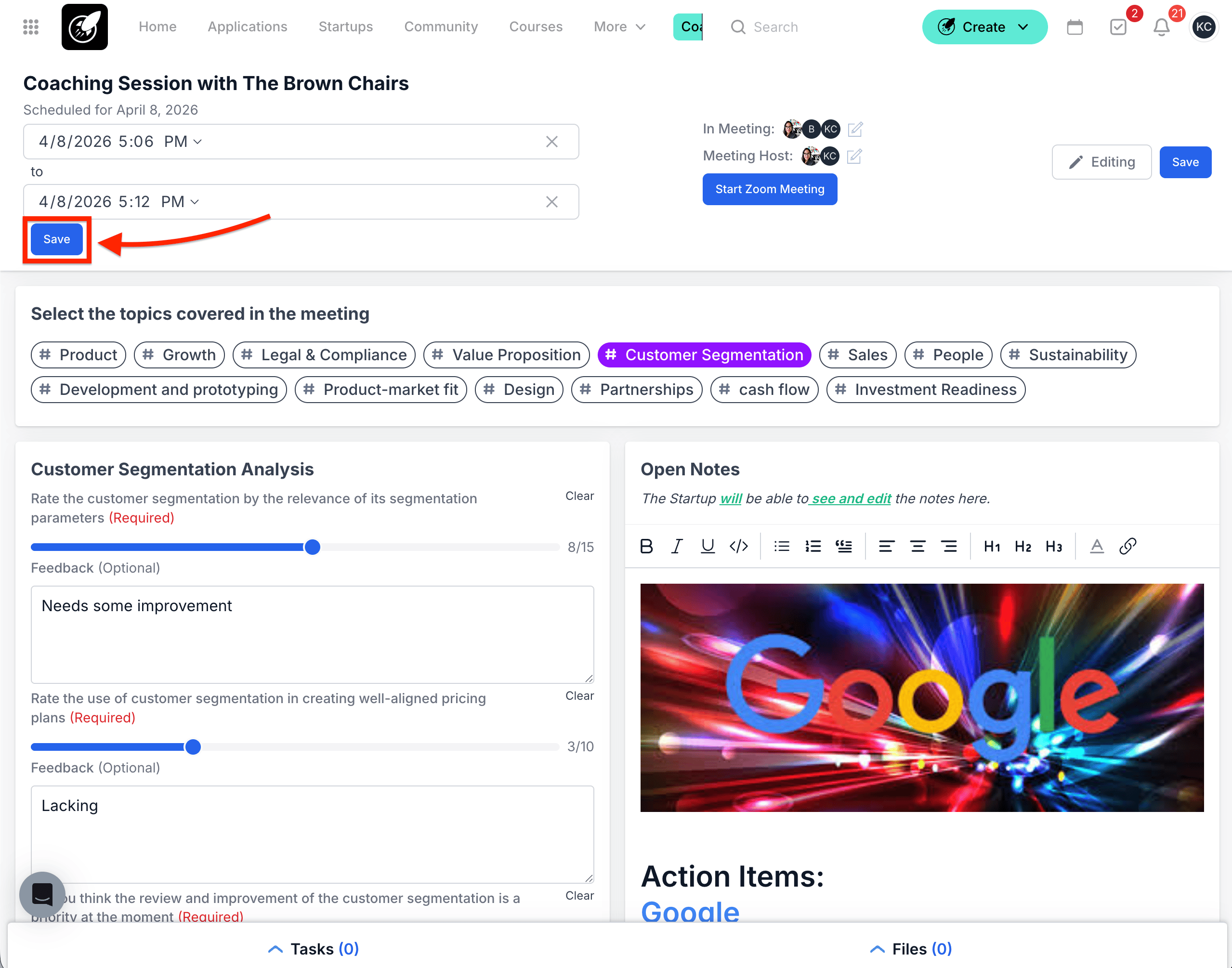Apply bold formatting in Open Notes

click(646, 546)
